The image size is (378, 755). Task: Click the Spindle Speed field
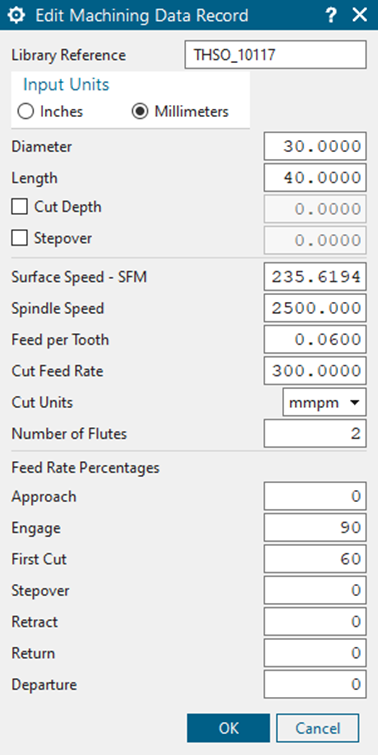315,308
